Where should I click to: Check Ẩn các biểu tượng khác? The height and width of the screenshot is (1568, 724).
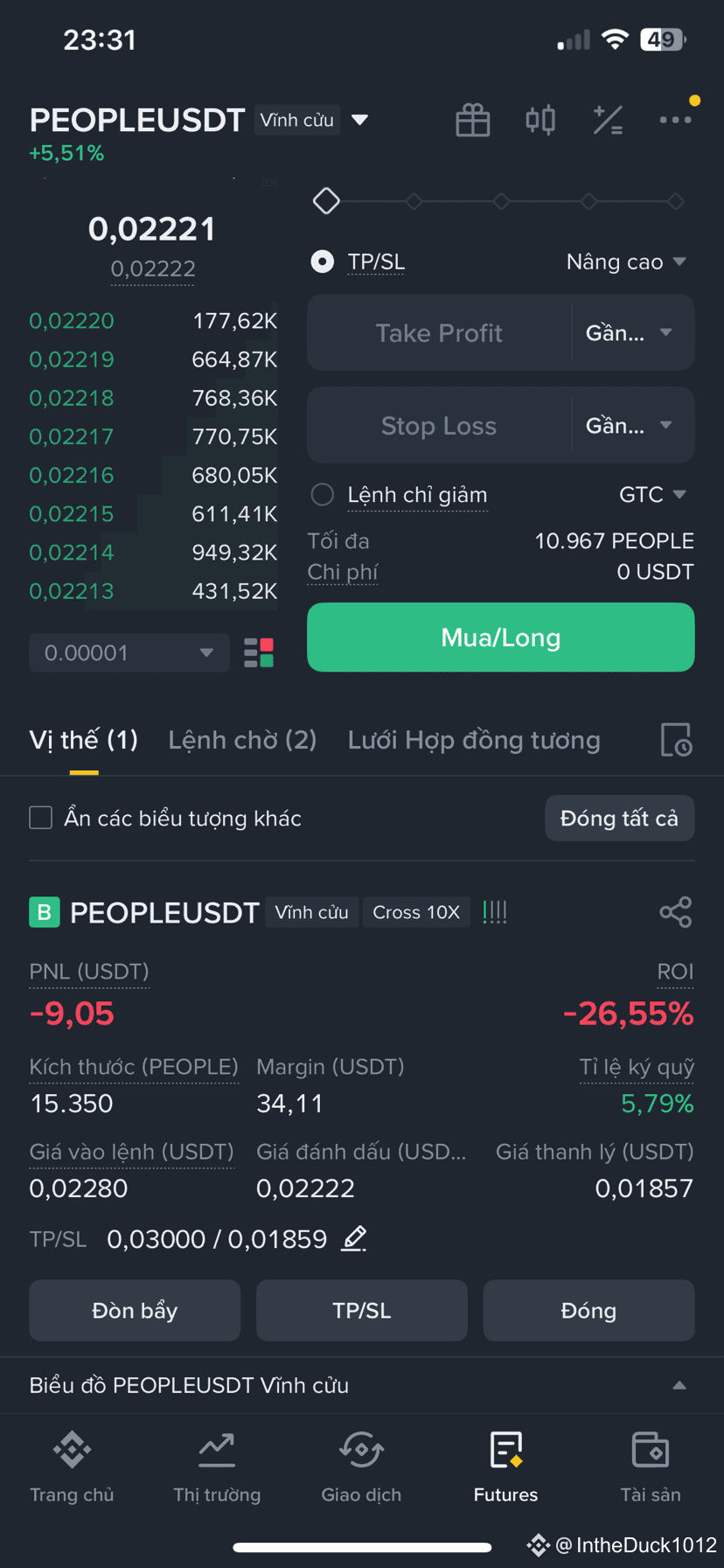(41, 818)
